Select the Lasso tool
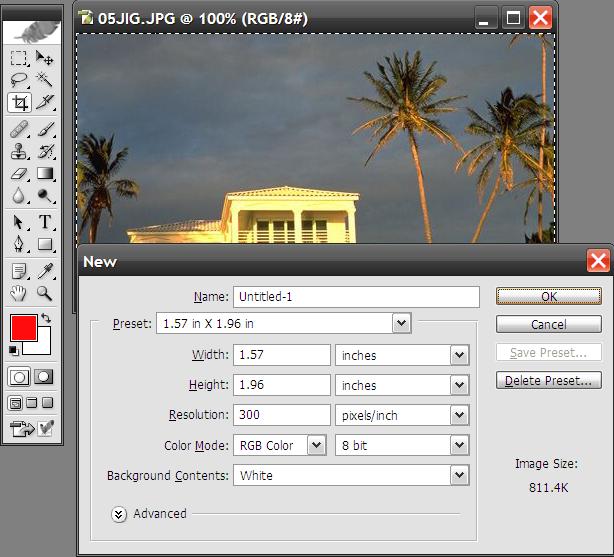614x557 pixels. pos(18,80)
